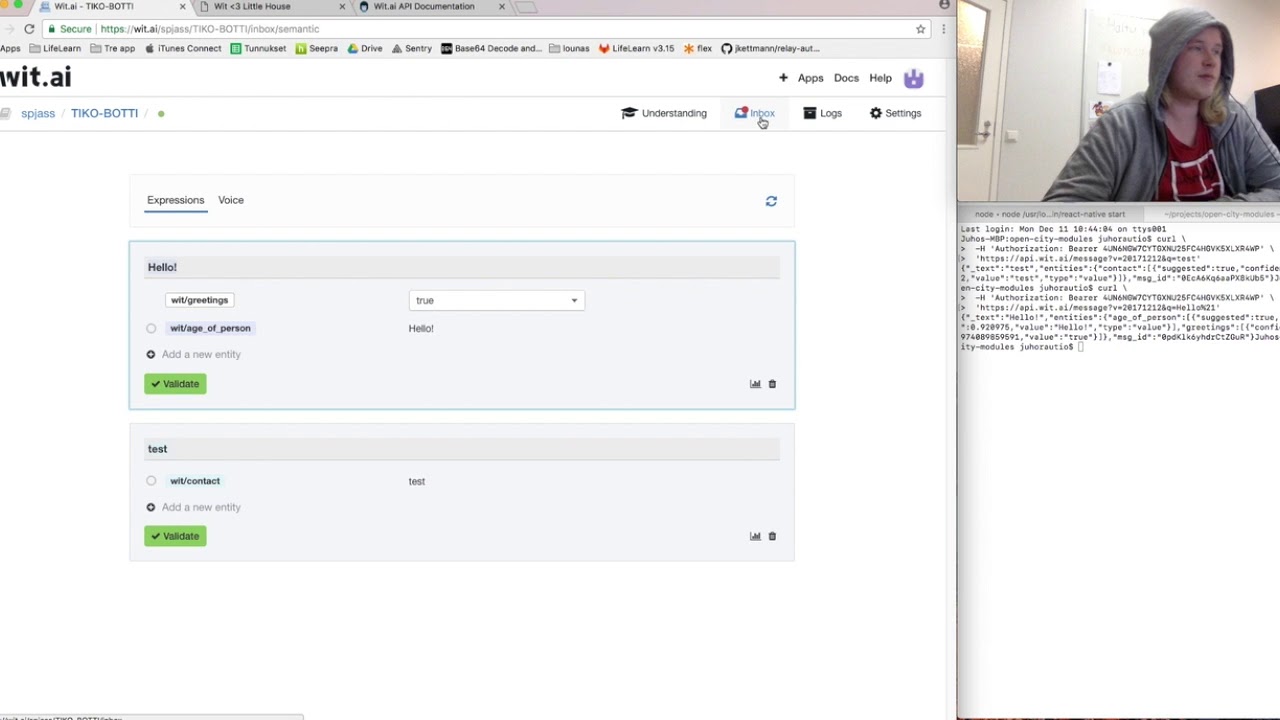Open lounas bookmark folder
The height and width of the screenshot is (720, 1280).
point(569,48)
